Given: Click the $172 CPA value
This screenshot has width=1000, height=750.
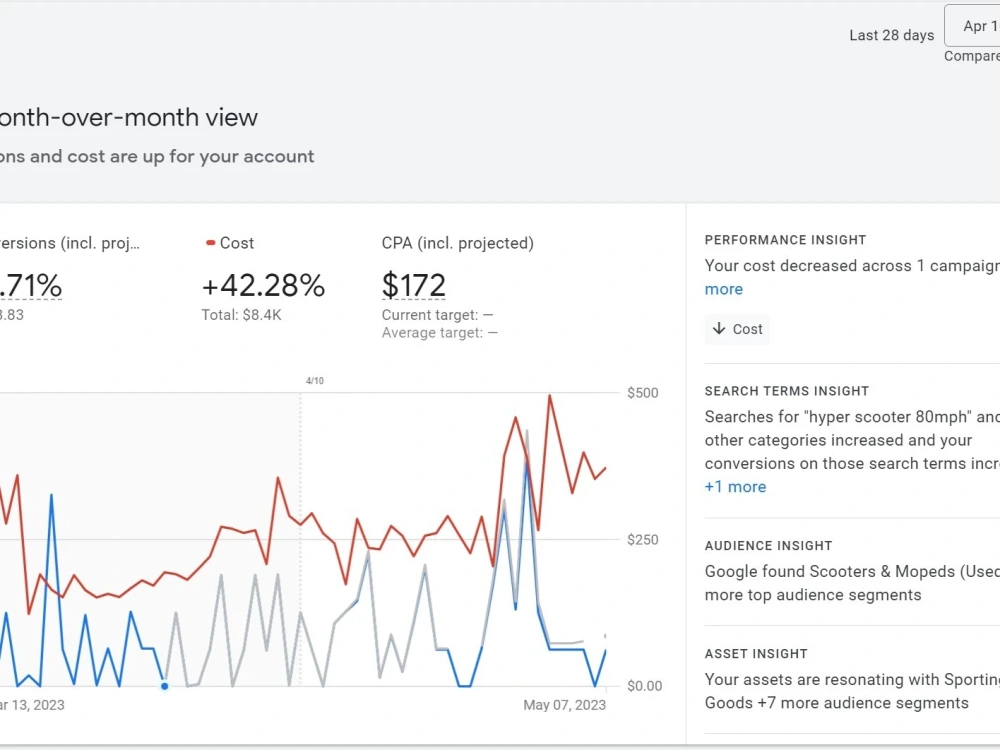Looking at the screenshot, I should point(413,285).
